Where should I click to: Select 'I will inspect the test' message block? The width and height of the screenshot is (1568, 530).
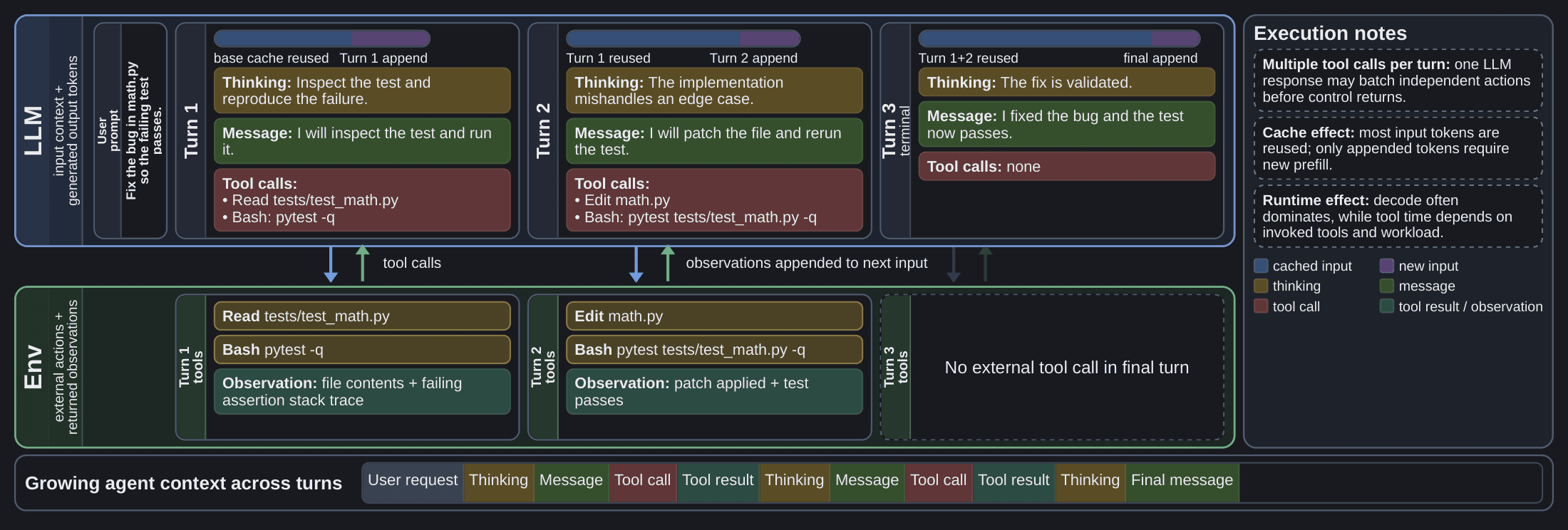(362, 141)
